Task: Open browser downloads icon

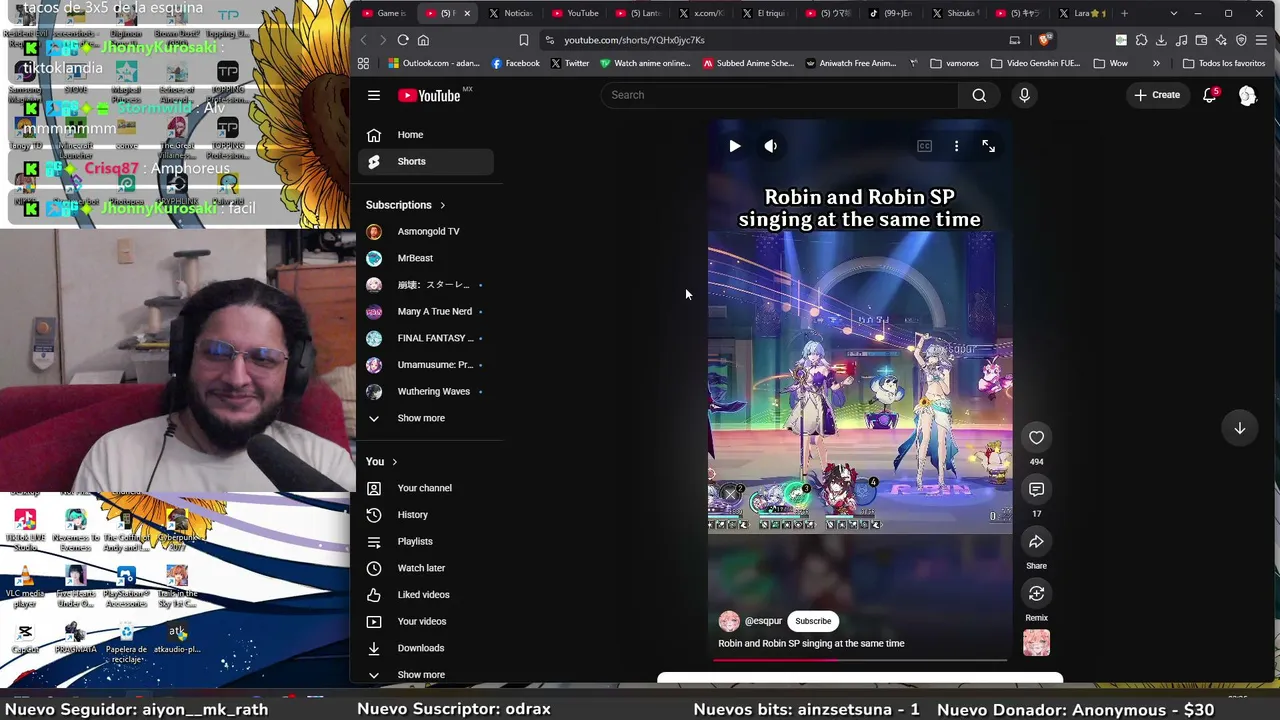Action: [x=1161, y=40]
